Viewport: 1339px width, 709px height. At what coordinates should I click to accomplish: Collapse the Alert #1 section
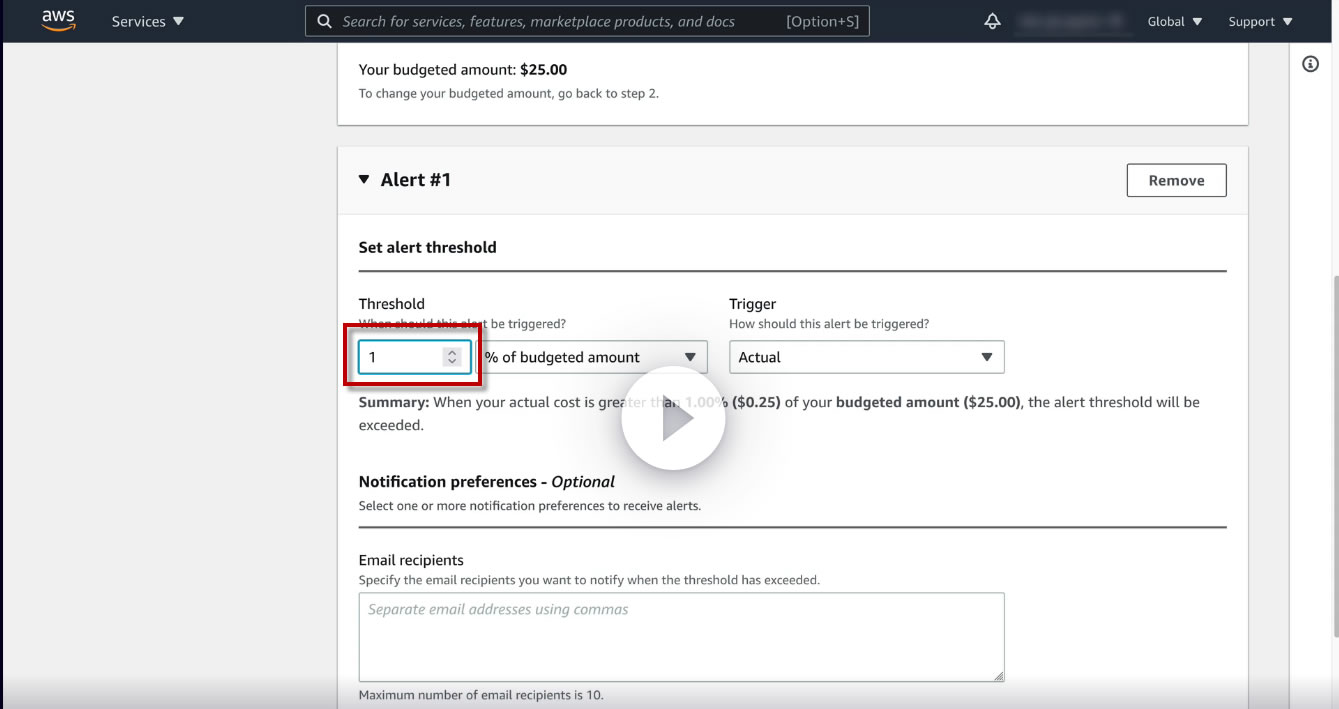pos(364,180)
